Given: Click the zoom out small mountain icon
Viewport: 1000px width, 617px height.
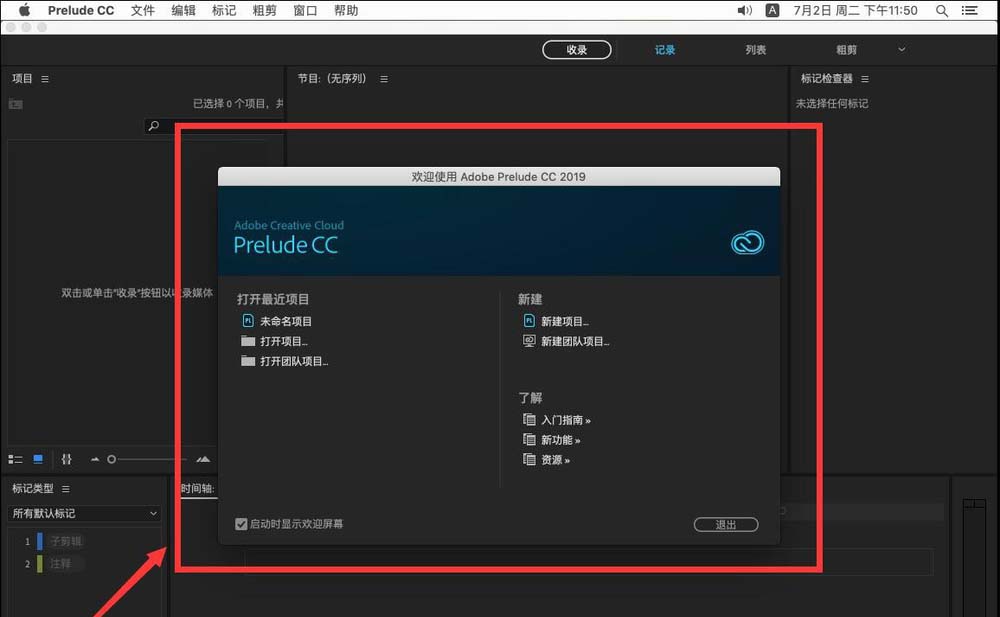Looking at the screenshot, I should point(95,459).
